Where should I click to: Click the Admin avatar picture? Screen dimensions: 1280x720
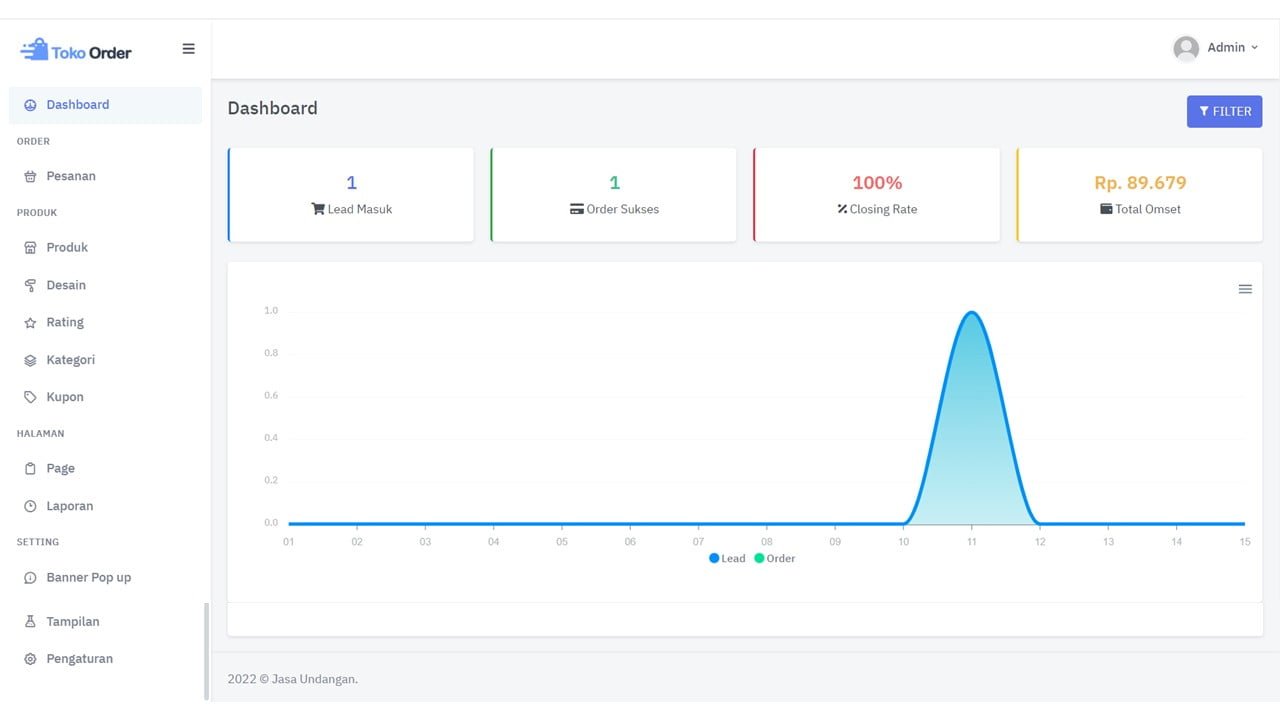click(x=1186, y=48)
